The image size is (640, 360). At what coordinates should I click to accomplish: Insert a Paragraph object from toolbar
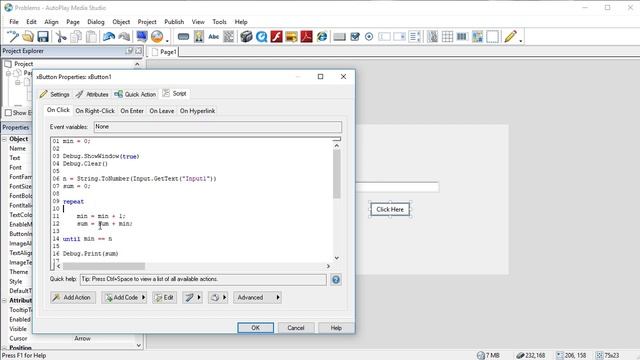(x=229, y=37)
